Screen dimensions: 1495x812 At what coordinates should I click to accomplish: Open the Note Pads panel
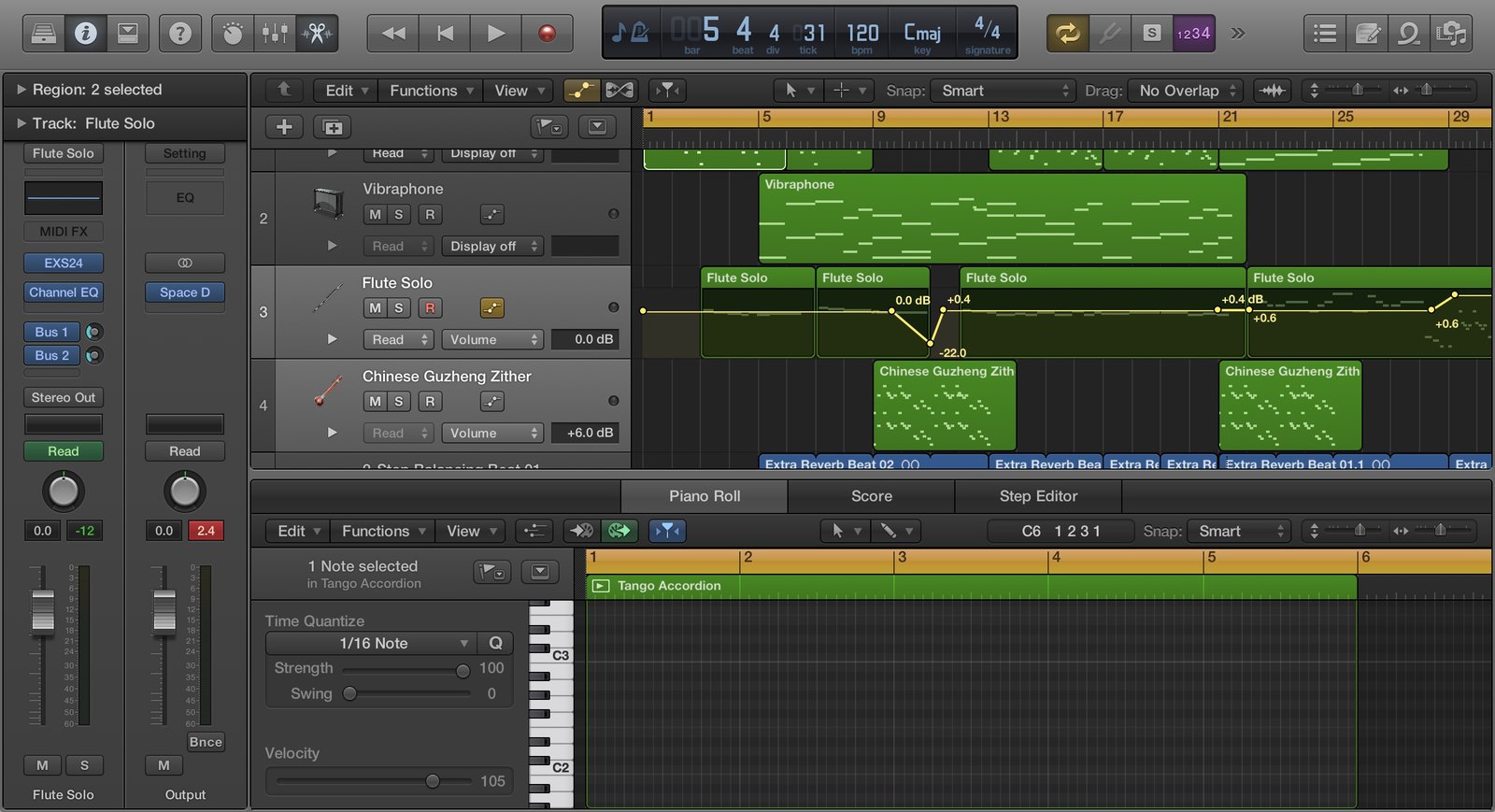tap(1368, 34)
